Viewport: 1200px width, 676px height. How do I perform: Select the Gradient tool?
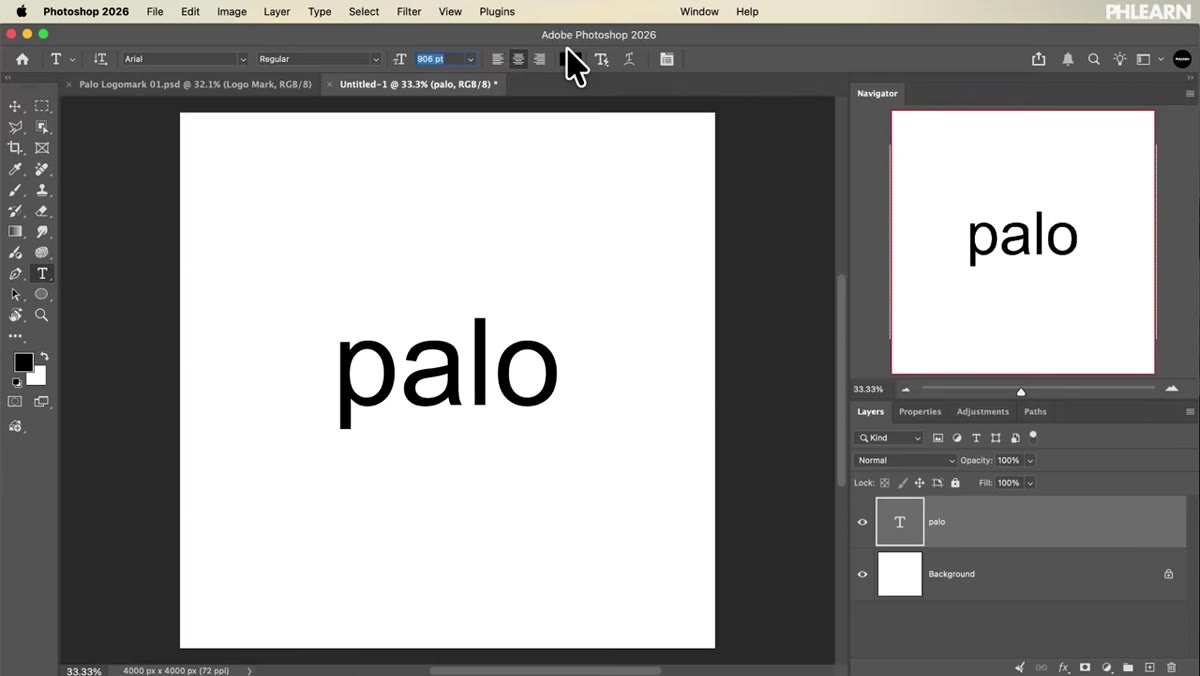pyautogui.click(x=15, y=231)
